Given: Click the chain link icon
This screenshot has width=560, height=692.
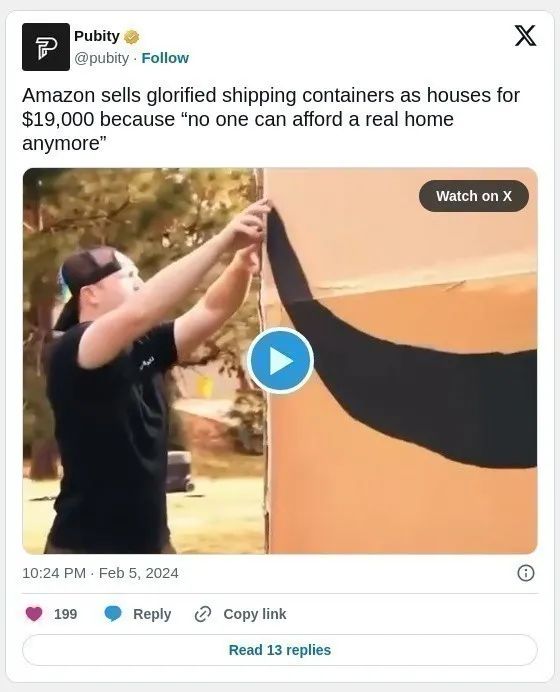Looking at the screenshot, I should point(203,614).
